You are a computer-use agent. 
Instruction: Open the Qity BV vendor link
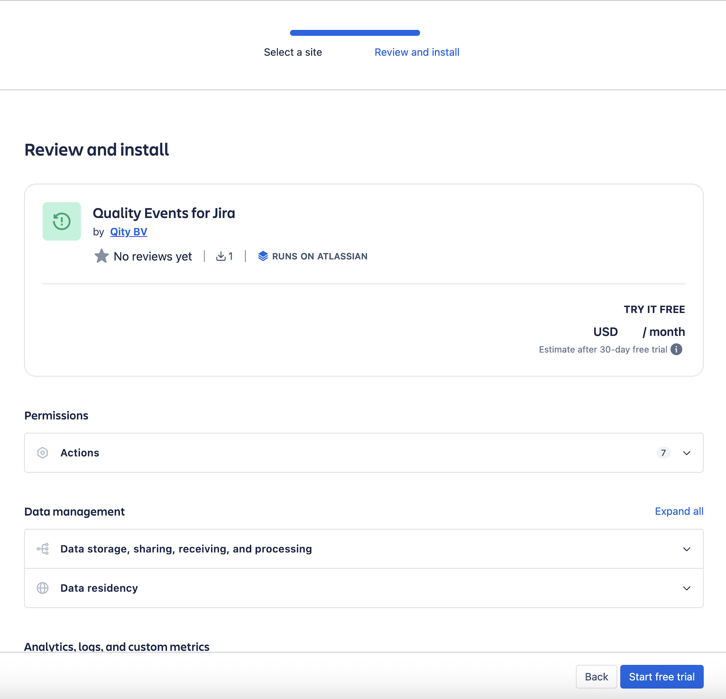(128, 232)
